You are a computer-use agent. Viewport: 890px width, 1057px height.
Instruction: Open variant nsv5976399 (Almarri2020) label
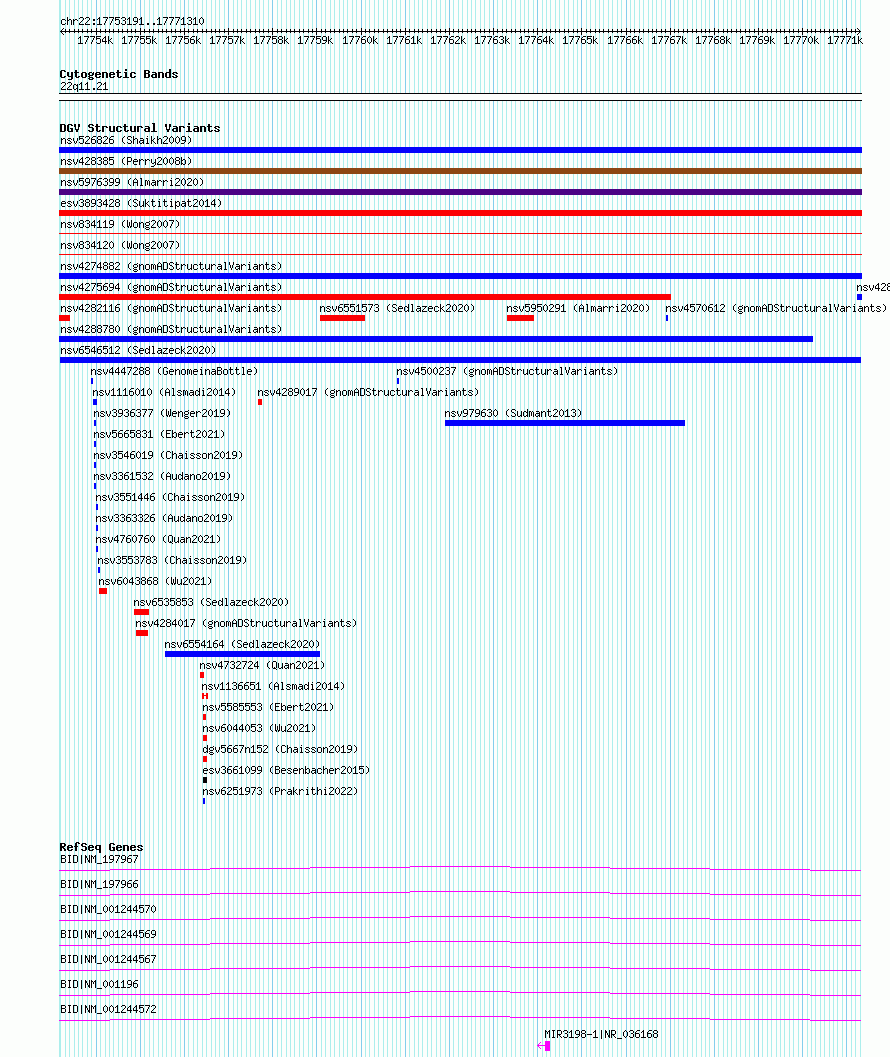tap(132, 182)
